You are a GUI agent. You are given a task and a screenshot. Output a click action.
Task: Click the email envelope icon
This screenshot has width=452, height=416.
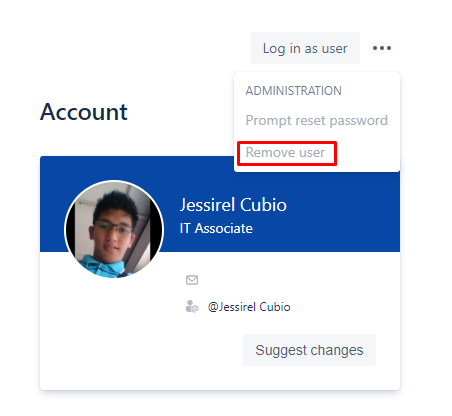pyautogui.click(x=192, y=280)
